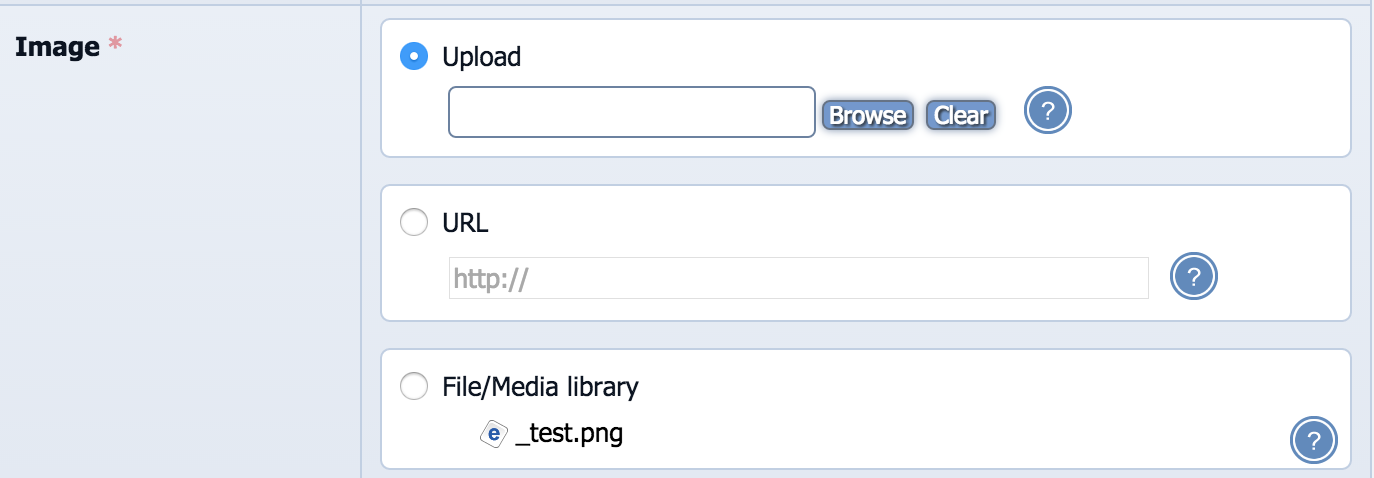Choose the URL radio option
1374x478 pixels.
[x=414, y=223]
